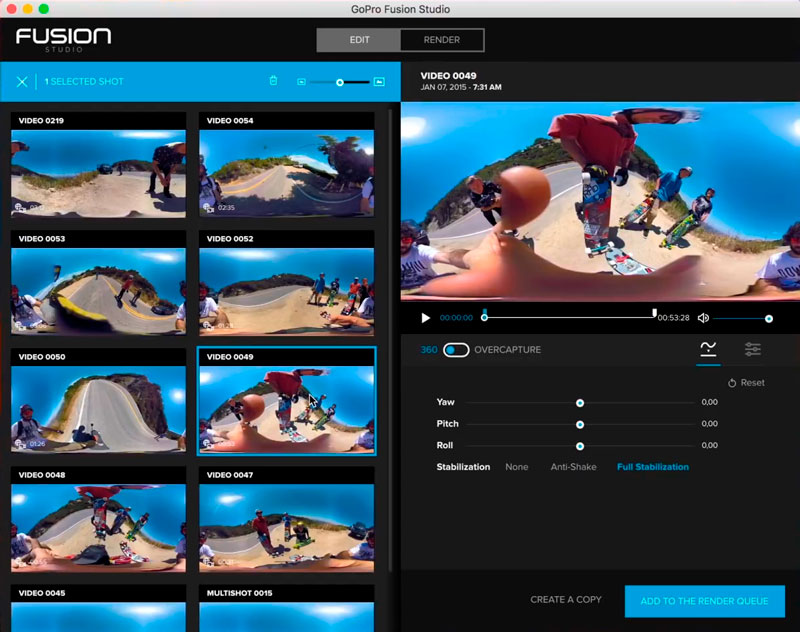Delete the selected shot with trash icon

pos(273,81)
